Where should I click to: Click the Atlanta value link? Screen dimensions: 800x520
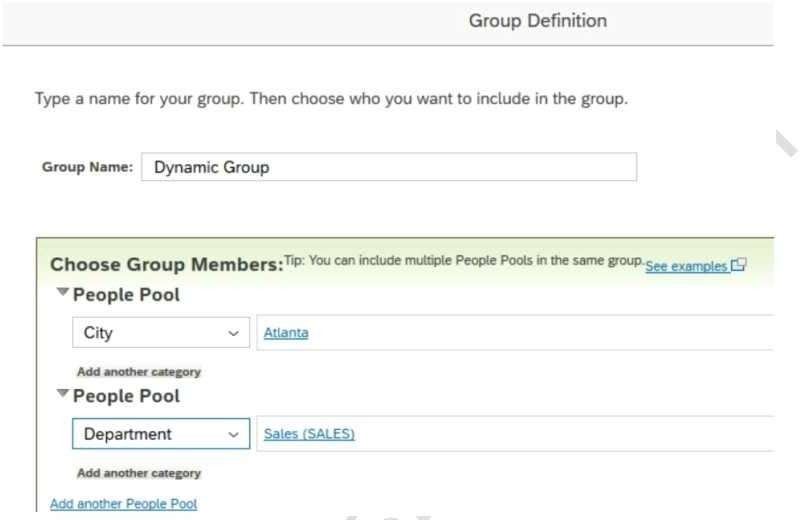(x=286, y=333)
